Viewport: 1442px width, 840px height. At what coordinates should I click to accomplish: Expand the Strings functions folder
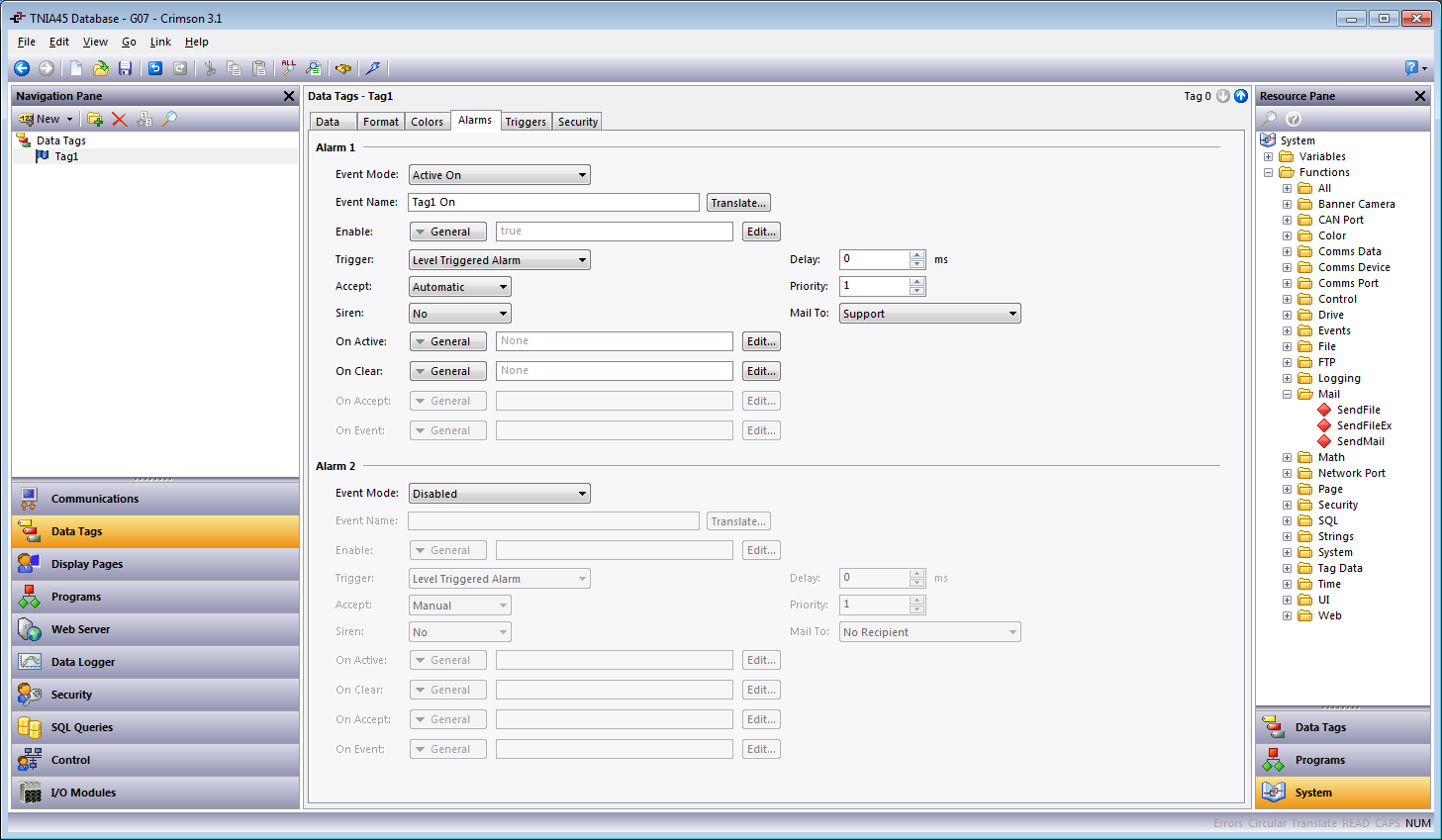[x=1287, y=536]
